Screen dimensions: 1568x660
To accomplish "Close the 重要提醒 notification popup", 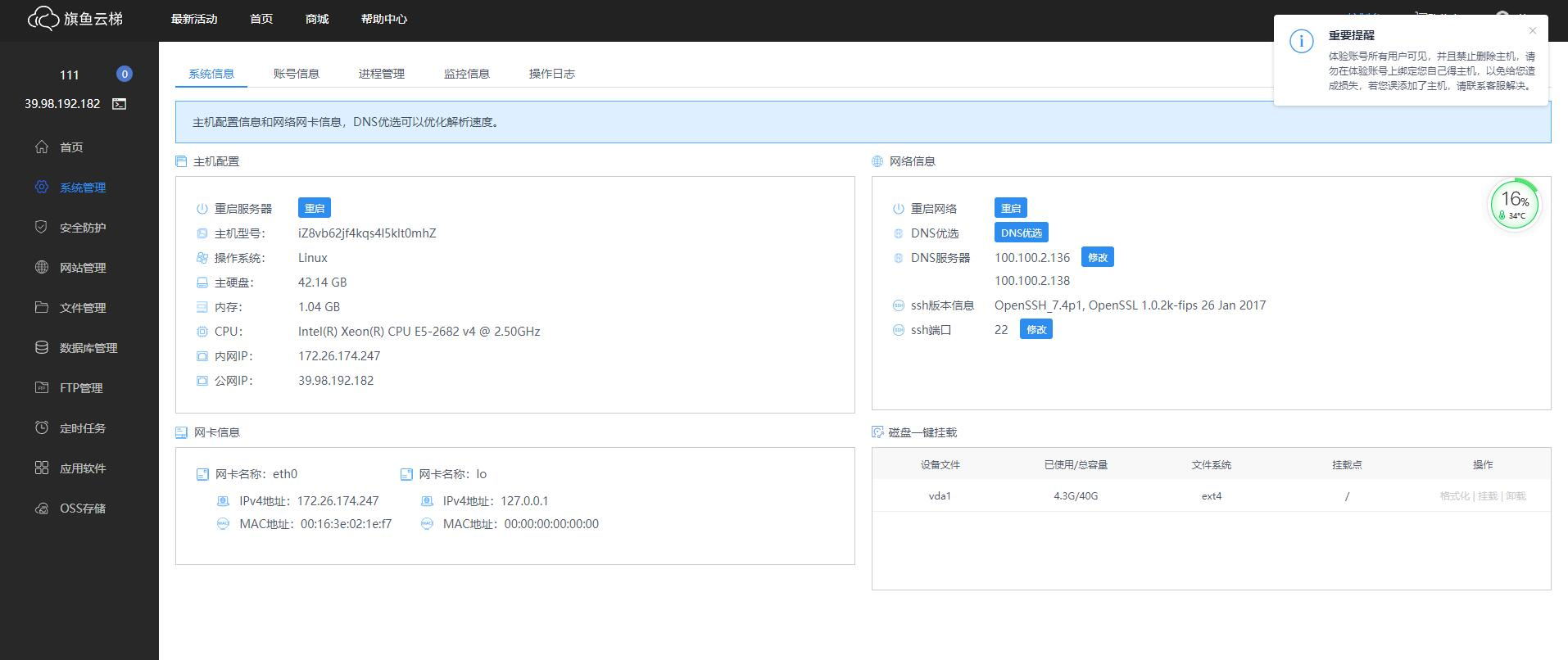I will tap(1533, 31).
